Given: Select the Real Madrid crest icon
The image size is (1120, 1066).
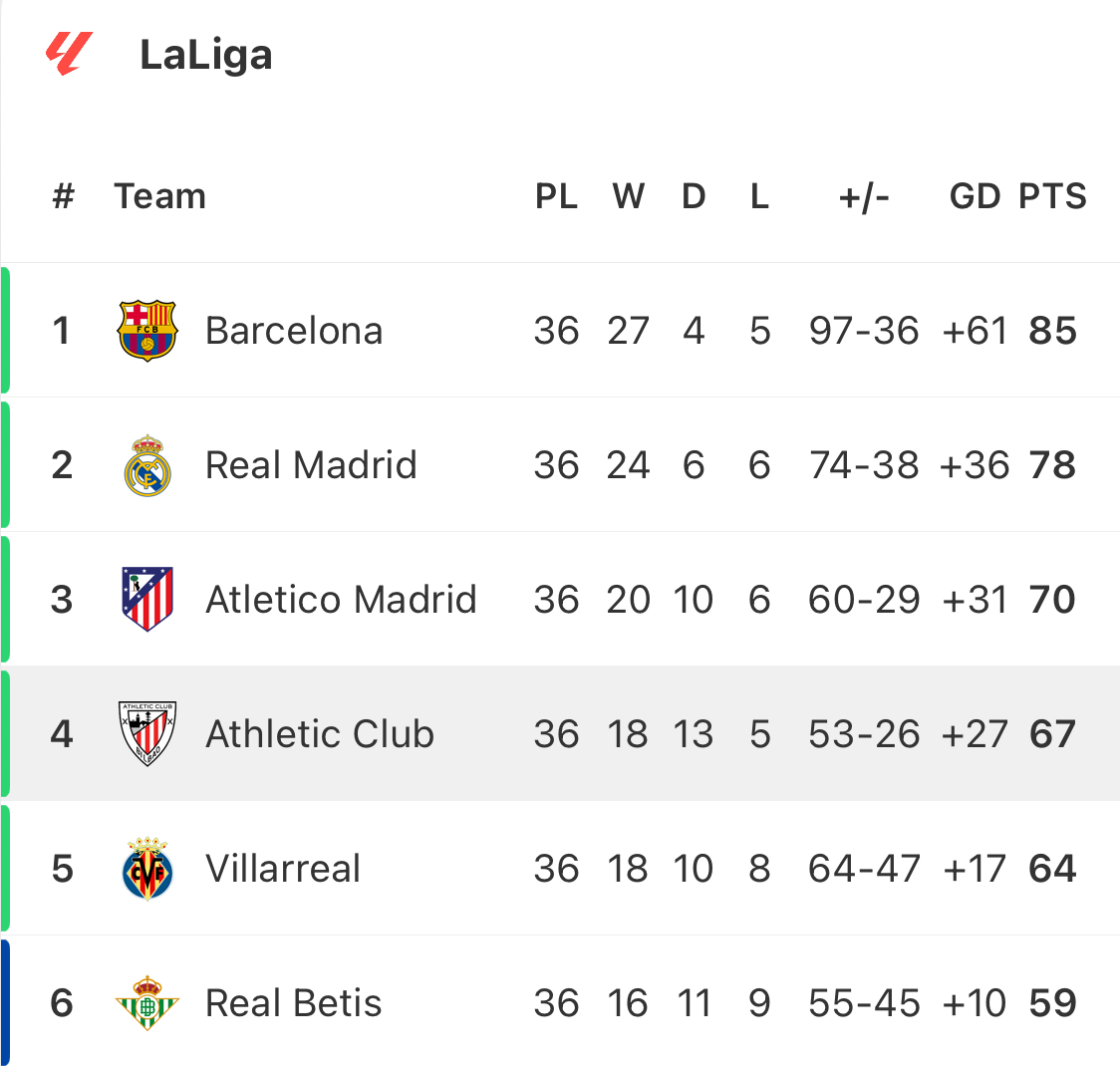Looking at the screenshot, I should (x=147, y=465).
